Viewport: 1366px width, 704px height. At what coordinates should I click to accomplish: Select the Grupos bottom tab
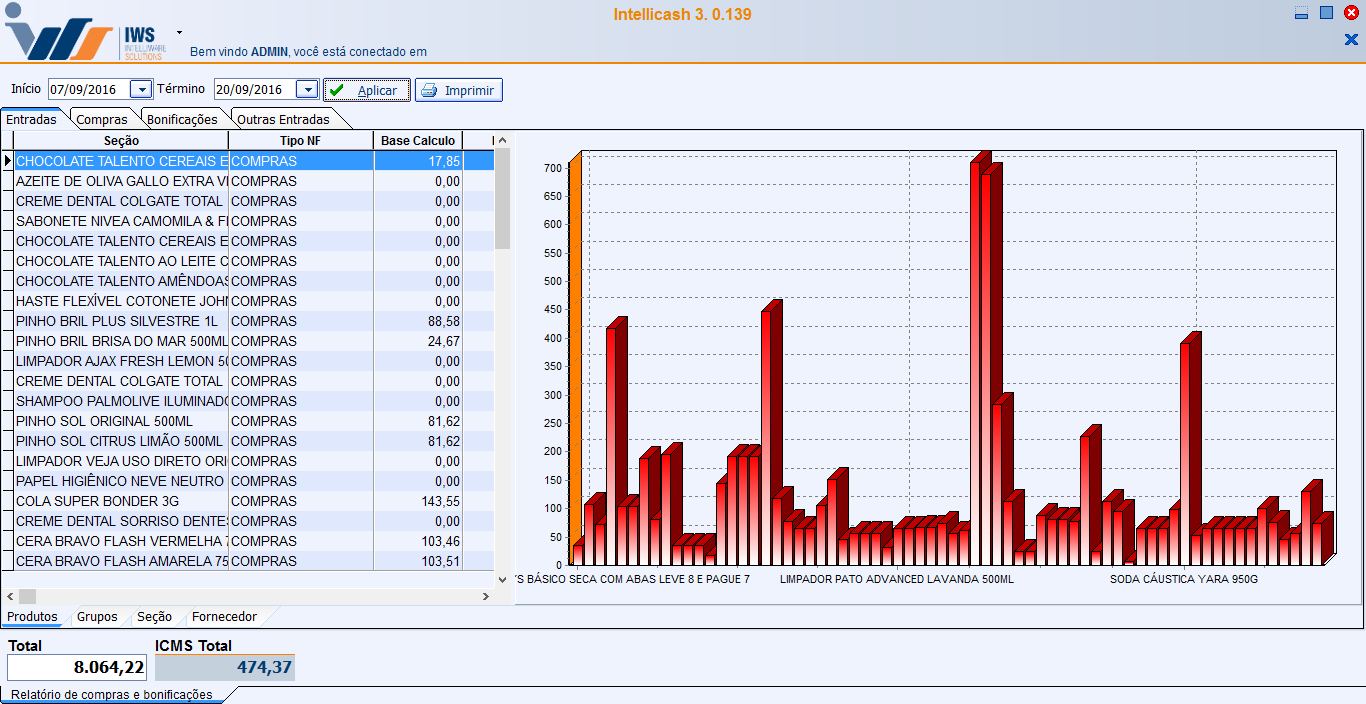tap(97, 617)
